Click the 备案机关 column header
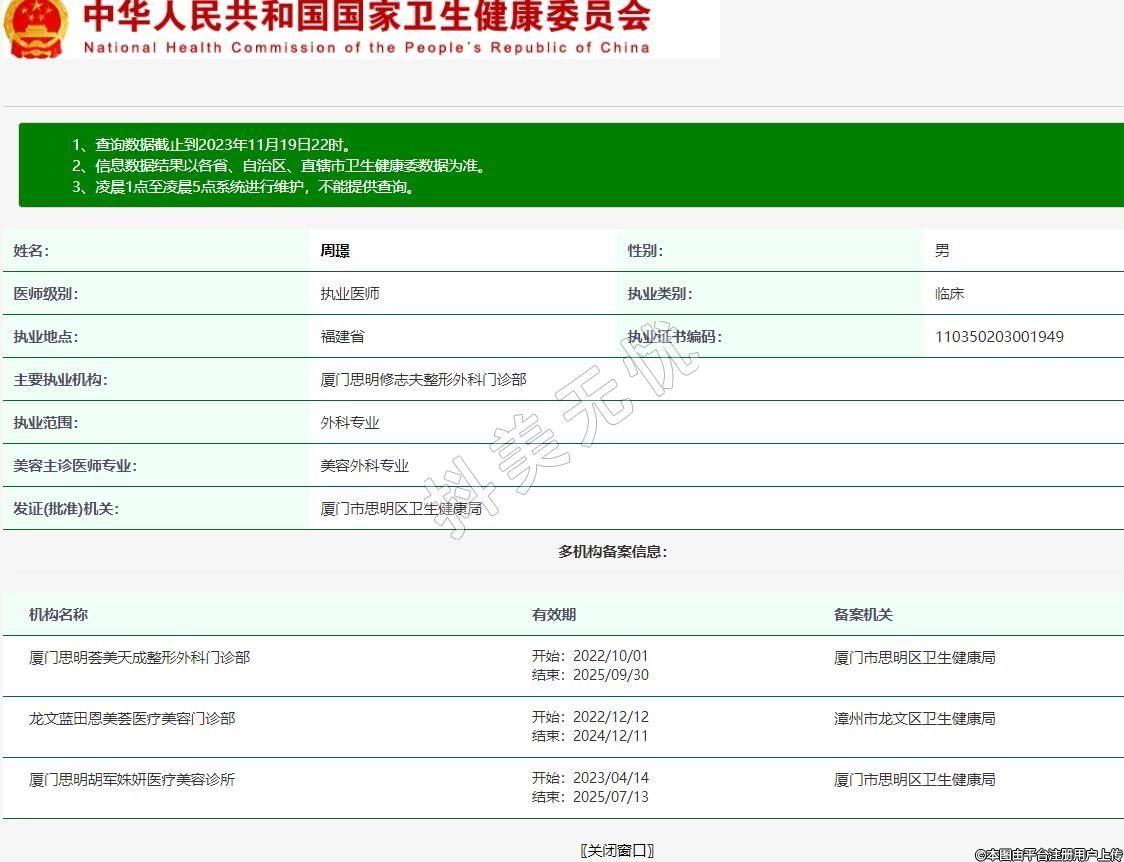The width and height of the screenshot is (1124, 862). point(863,615)
